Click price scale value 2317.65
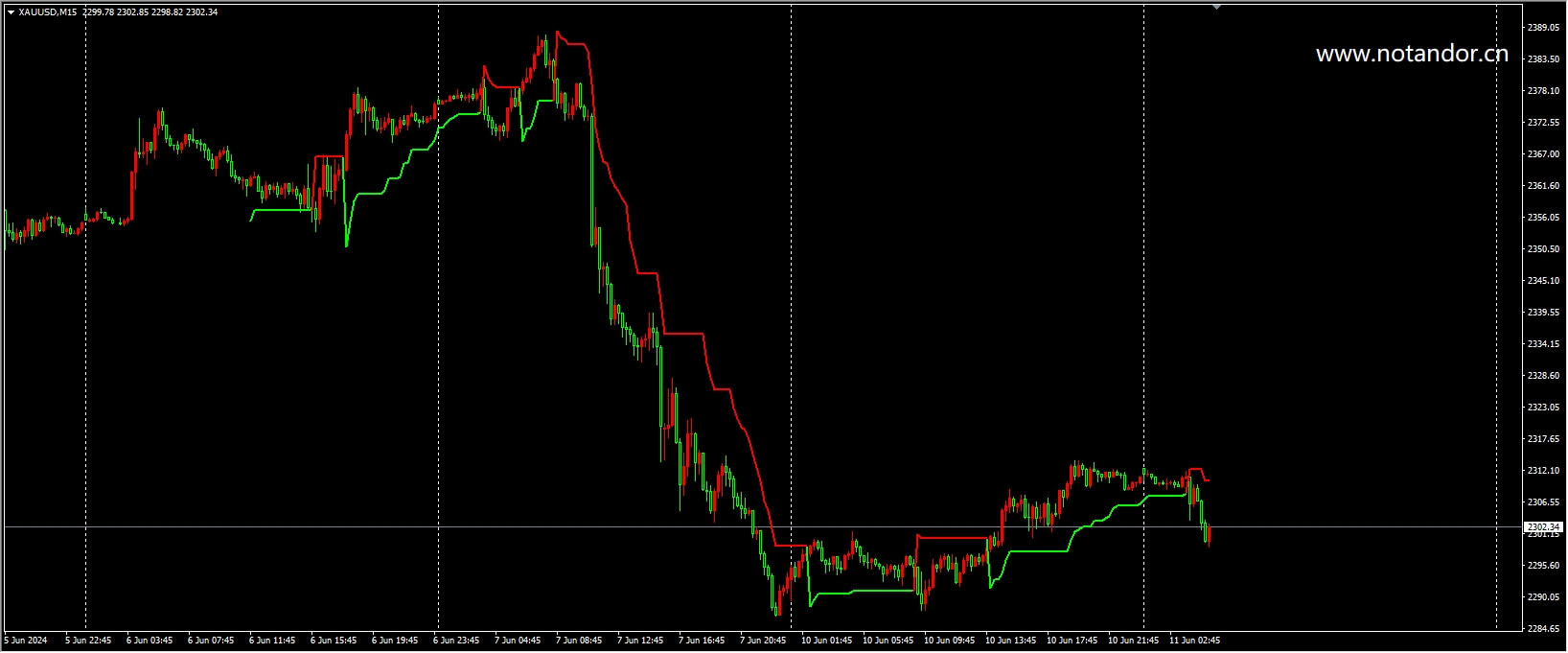Viewport: 1568px width, 653px height. tap(1543, 439)
